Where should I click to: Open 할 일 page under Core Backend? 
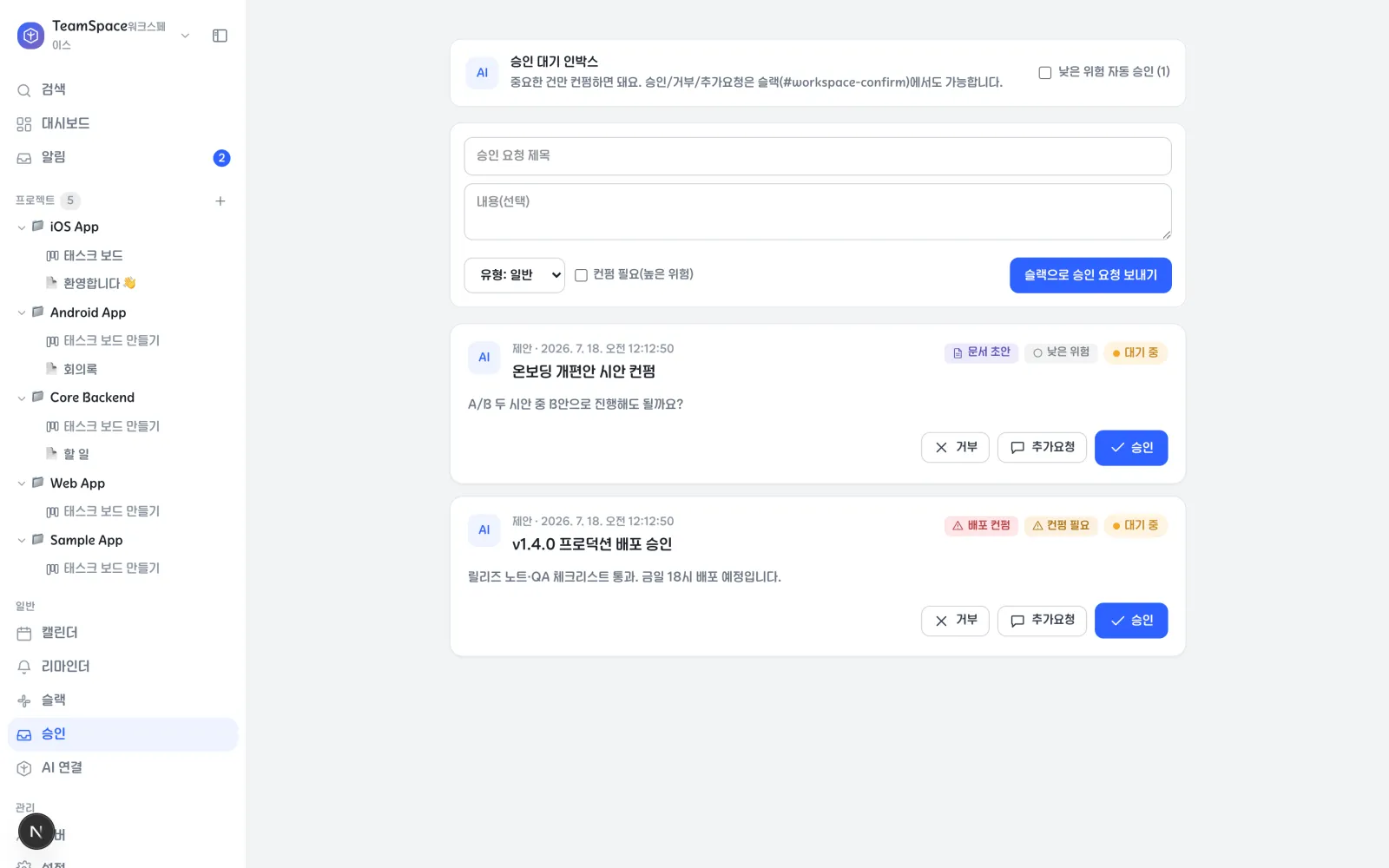pos(68,454)
